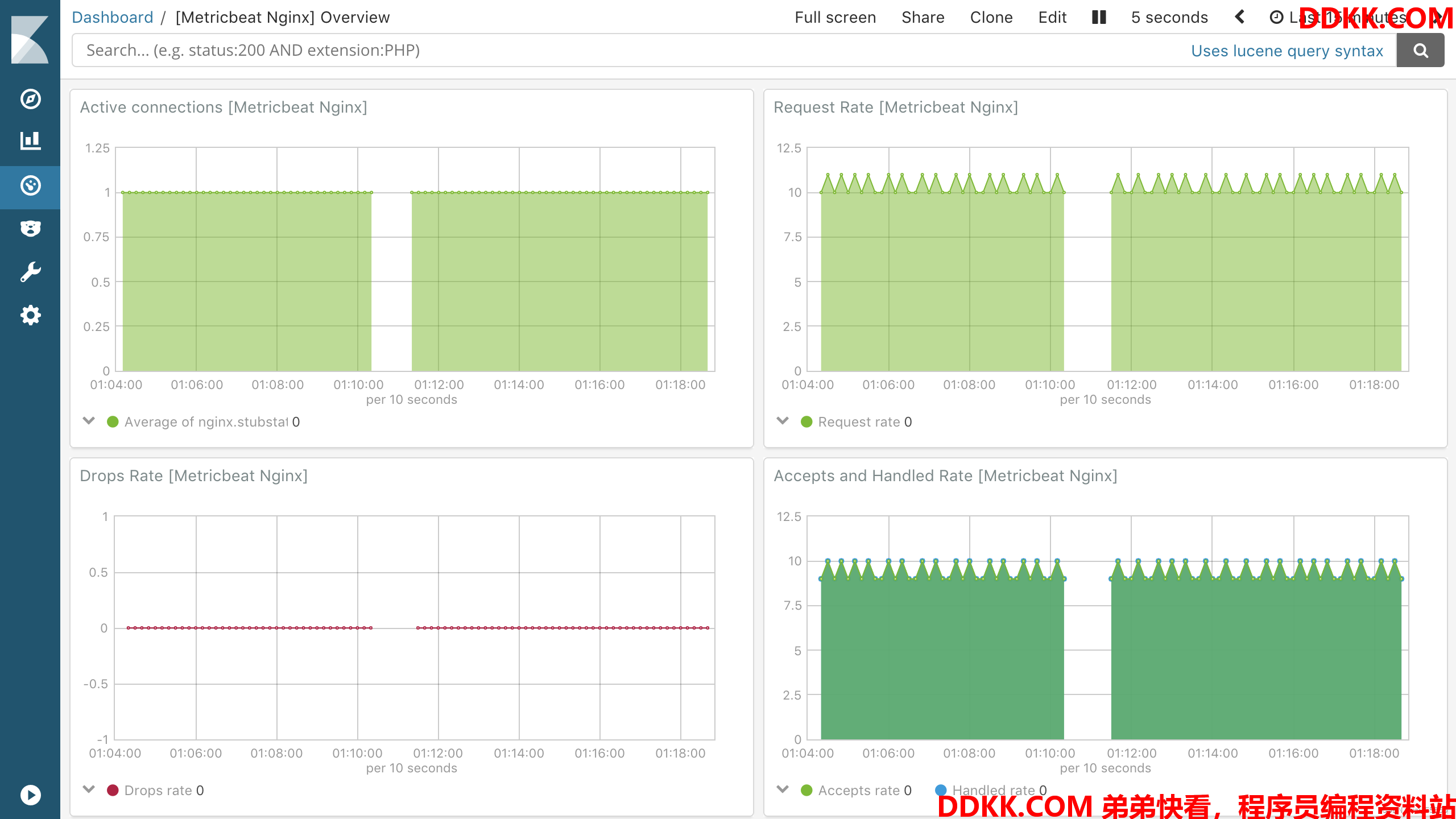Image resolution: width=1456 pixels, height=819 pixels.
Task: Submit the query with the magnifier button
Action: pos(1420,51)
